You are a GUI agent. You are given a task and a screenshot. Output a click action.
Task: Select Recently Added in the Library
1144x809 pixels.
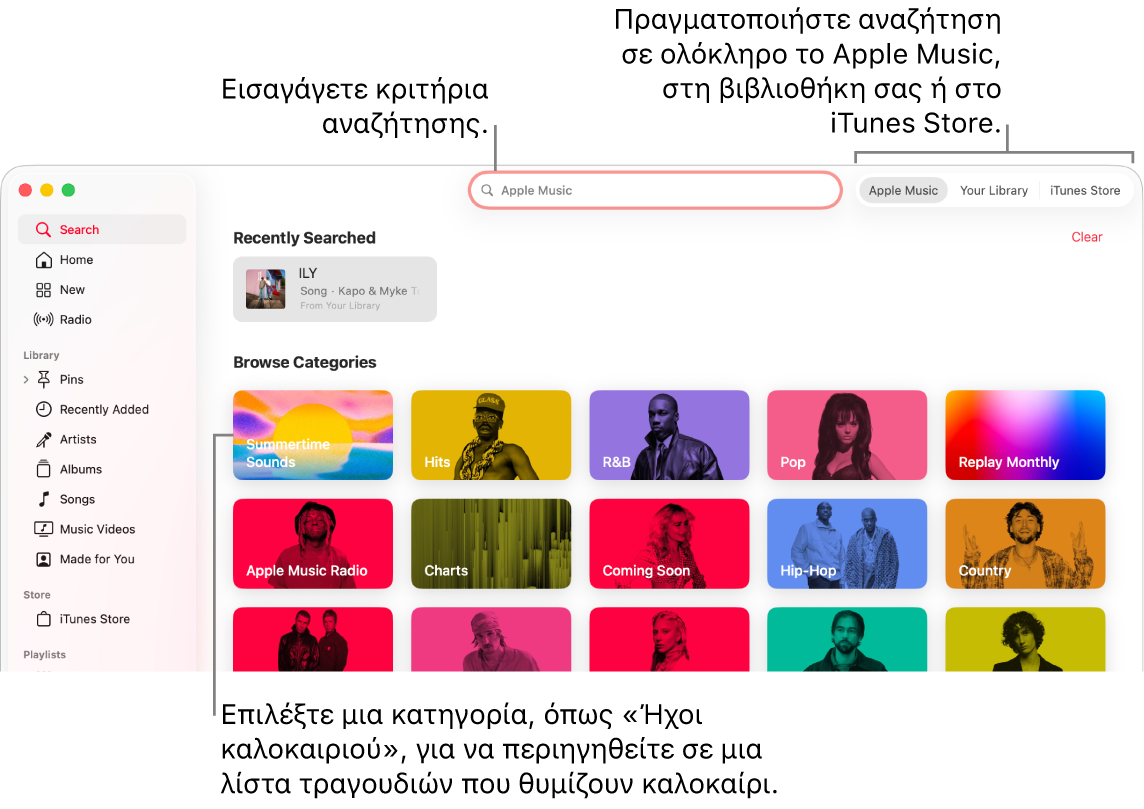pyautogui.click(x=103, y=409)
